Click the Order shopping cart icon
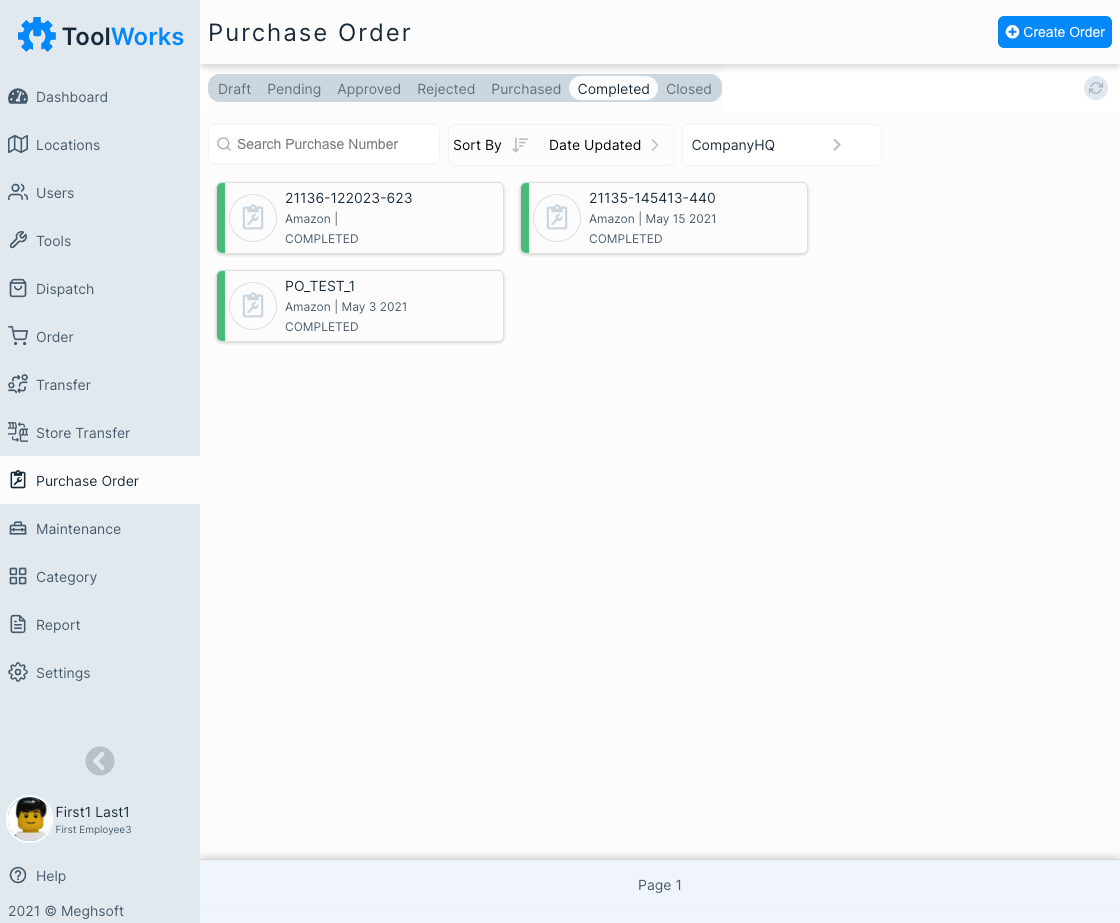 [x=18, y=337]
